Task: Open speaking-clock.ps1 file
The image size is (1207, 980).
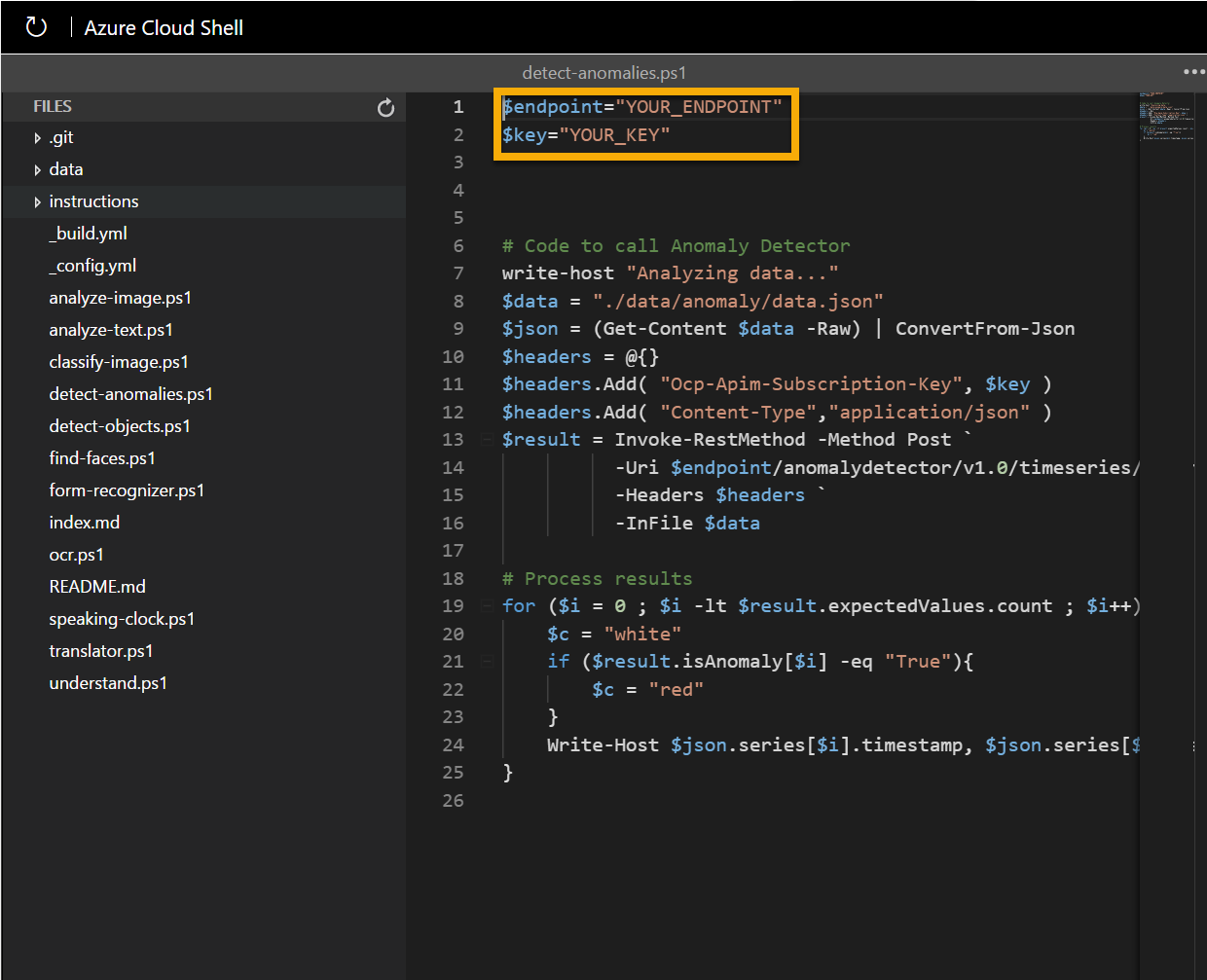Action: pyautogui.click(x=122, y=619)
